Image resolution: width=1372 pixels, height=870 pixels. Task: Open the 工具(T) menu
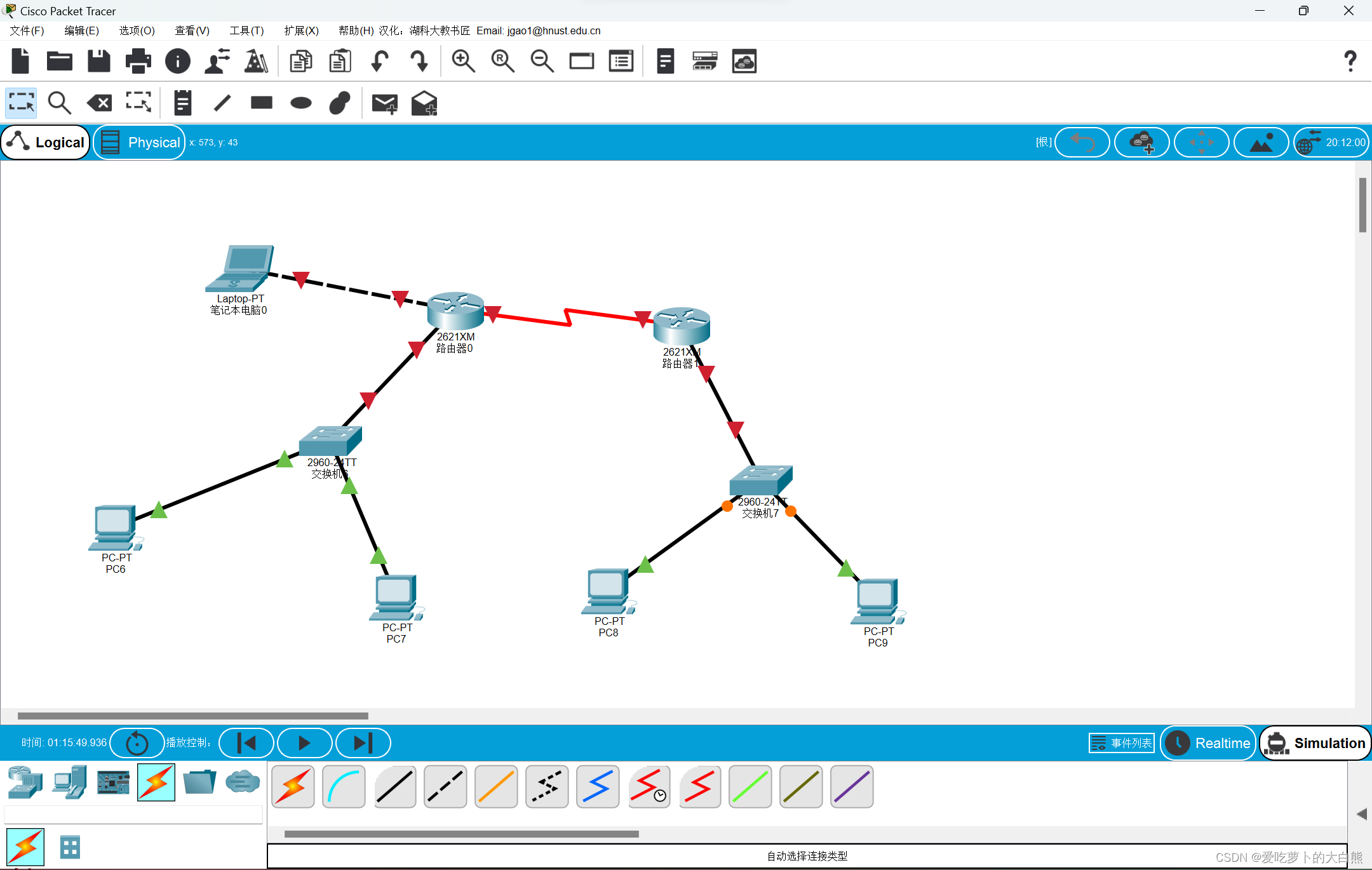246,30
